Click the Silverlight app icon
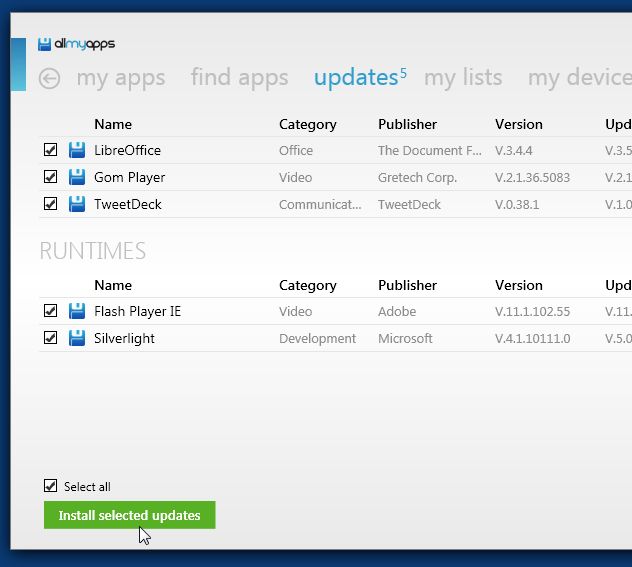The width and height of the screenshot is (632, 567). (77, 338)
